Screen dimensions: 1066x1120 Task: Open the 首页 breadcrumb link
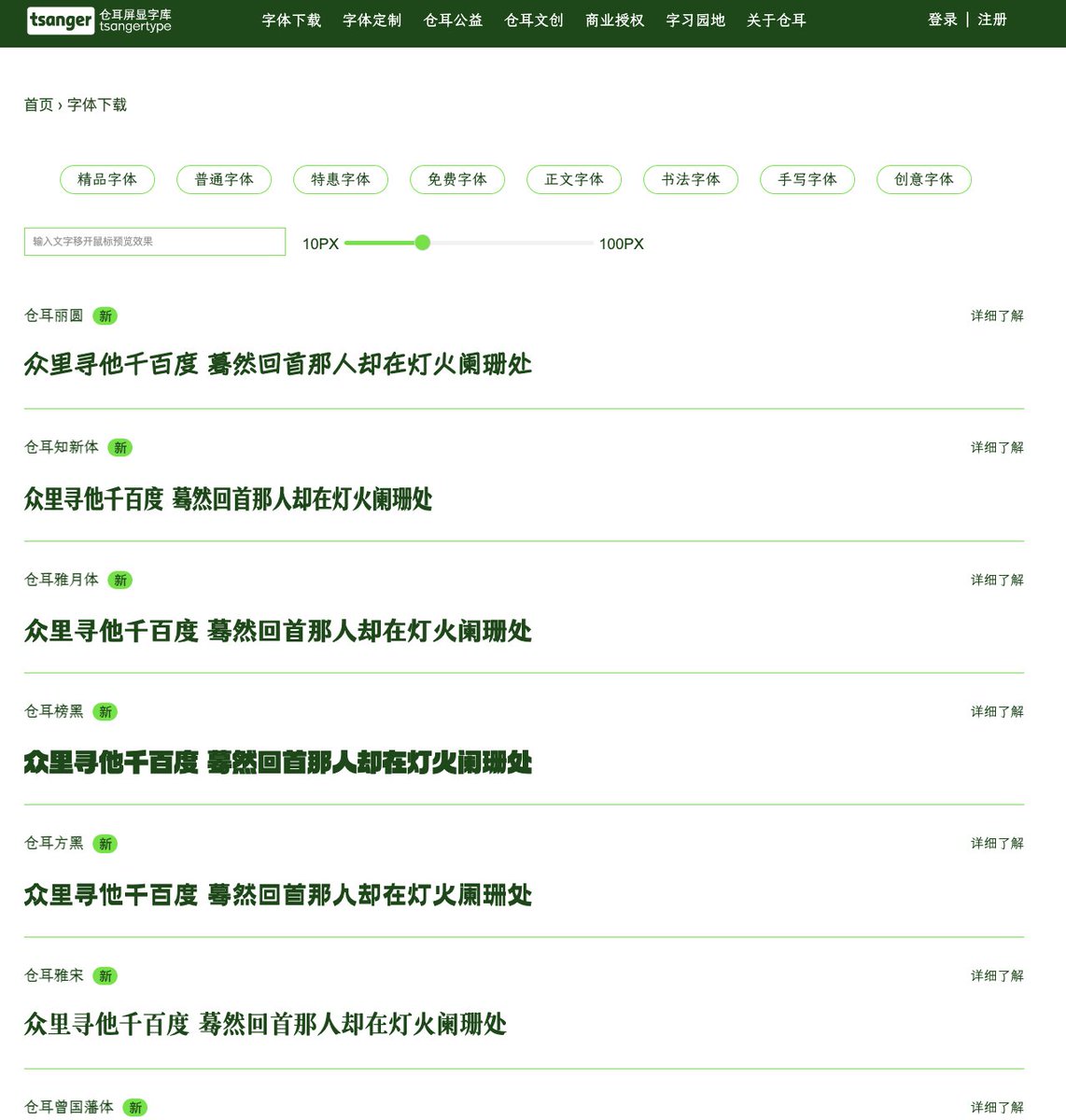tap(38, 105)
